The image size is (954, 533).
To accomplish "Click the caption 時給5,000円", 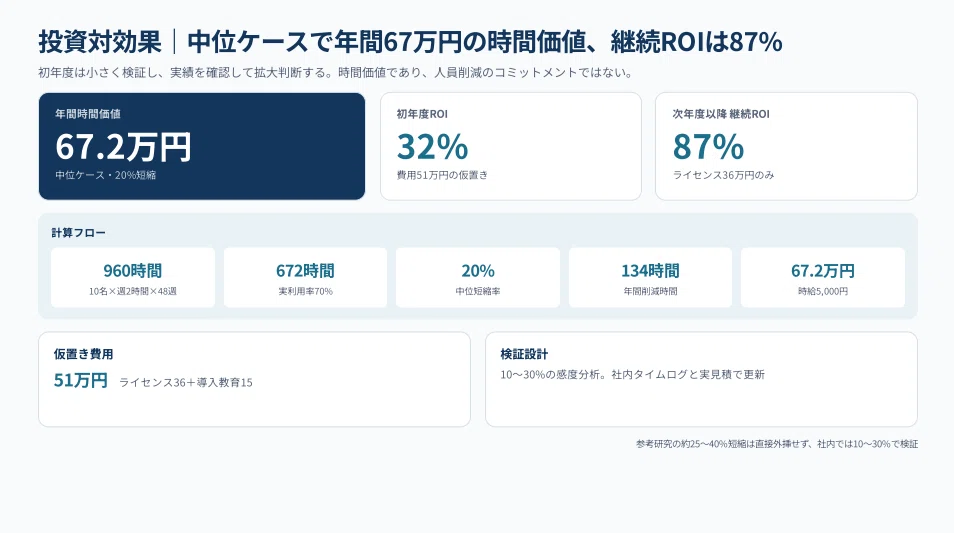I will [x=823, y=291].
